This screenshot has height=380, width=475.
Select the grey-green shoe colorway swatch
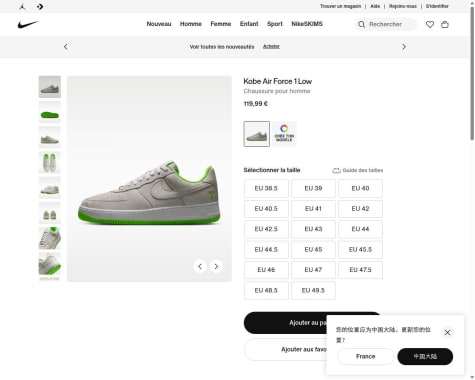point(257,134)
